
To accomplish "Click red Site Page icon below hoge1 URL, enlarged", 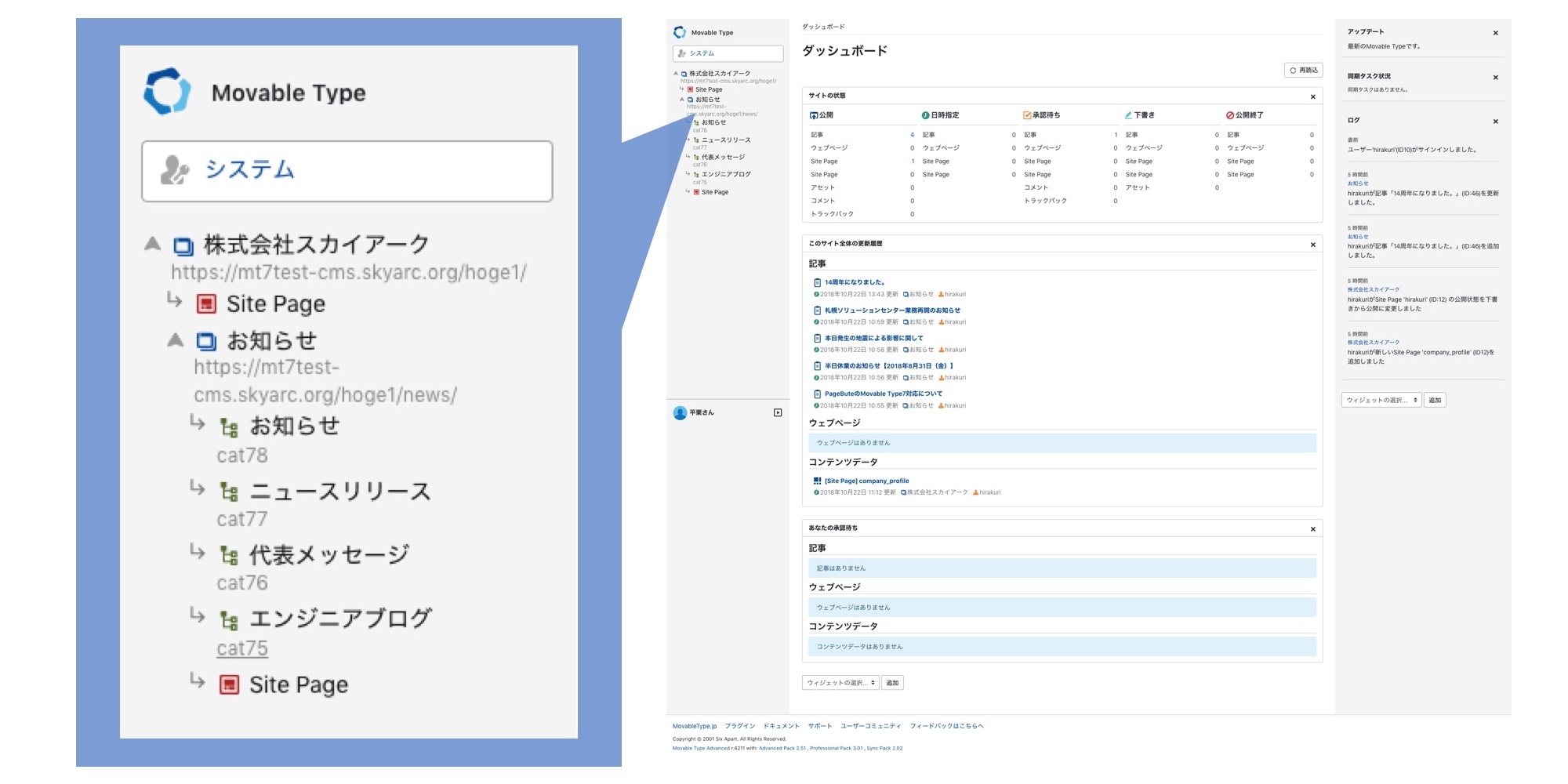I will coord(206,303).
